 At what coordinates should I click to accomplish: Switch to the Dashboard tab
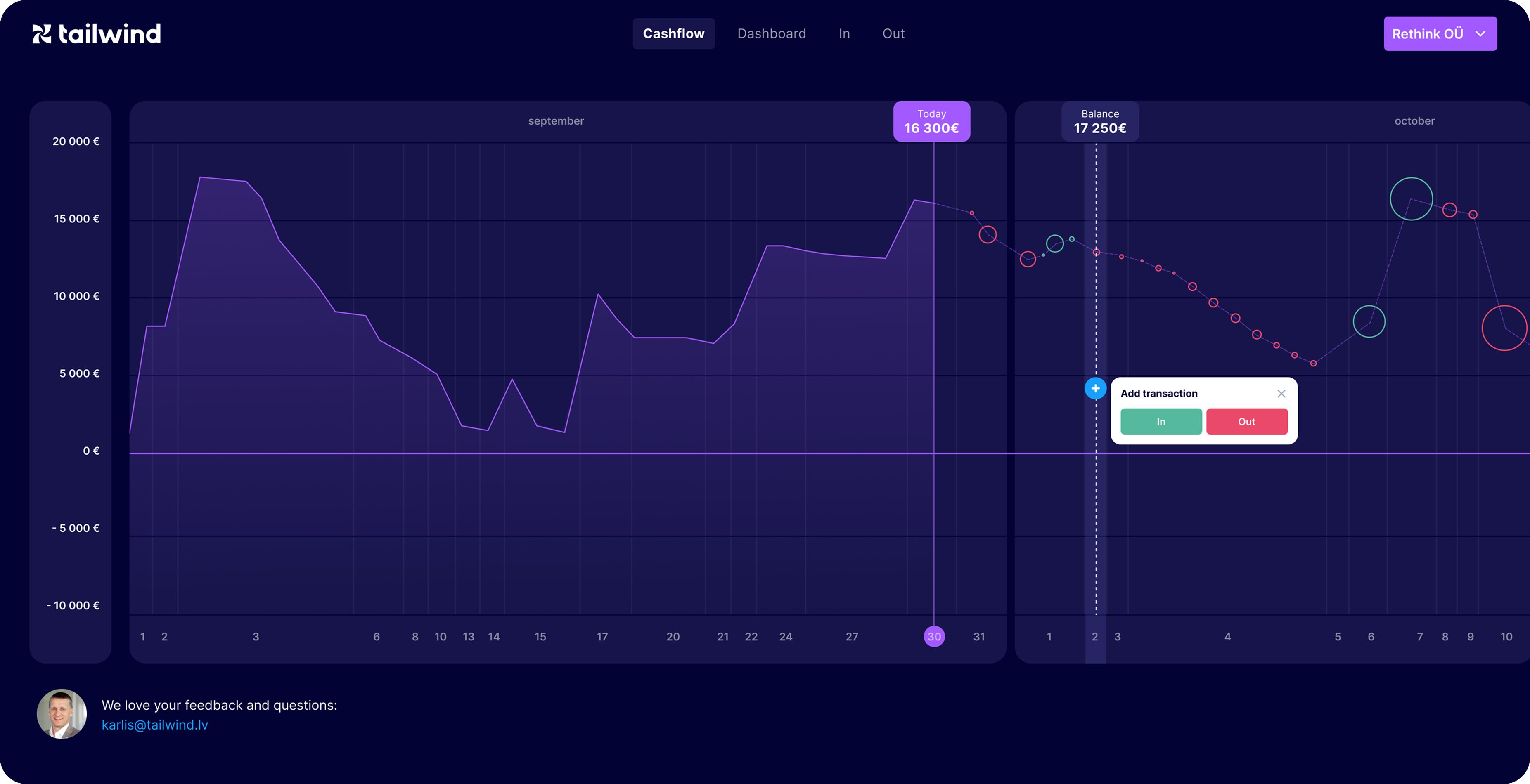click(772, 34)
